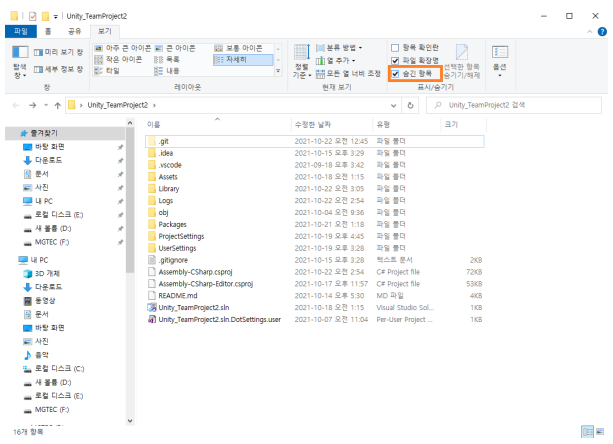Switch to the 공유 share tab
The width and height of the screenshot is (613, 444).
(74, 31)
